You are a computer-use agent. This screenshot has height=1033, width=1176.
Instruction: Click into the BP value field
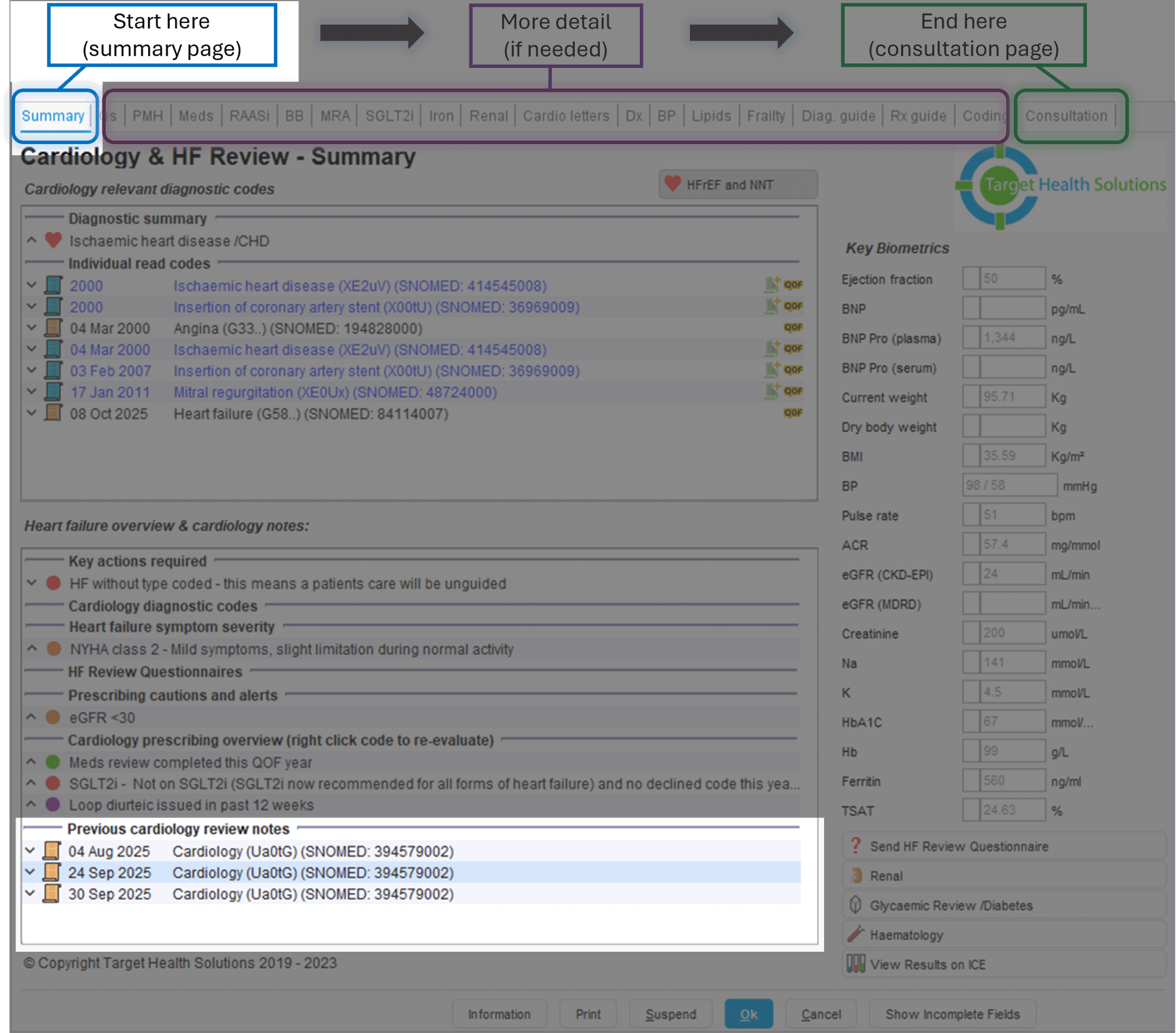click(1008, 485)
